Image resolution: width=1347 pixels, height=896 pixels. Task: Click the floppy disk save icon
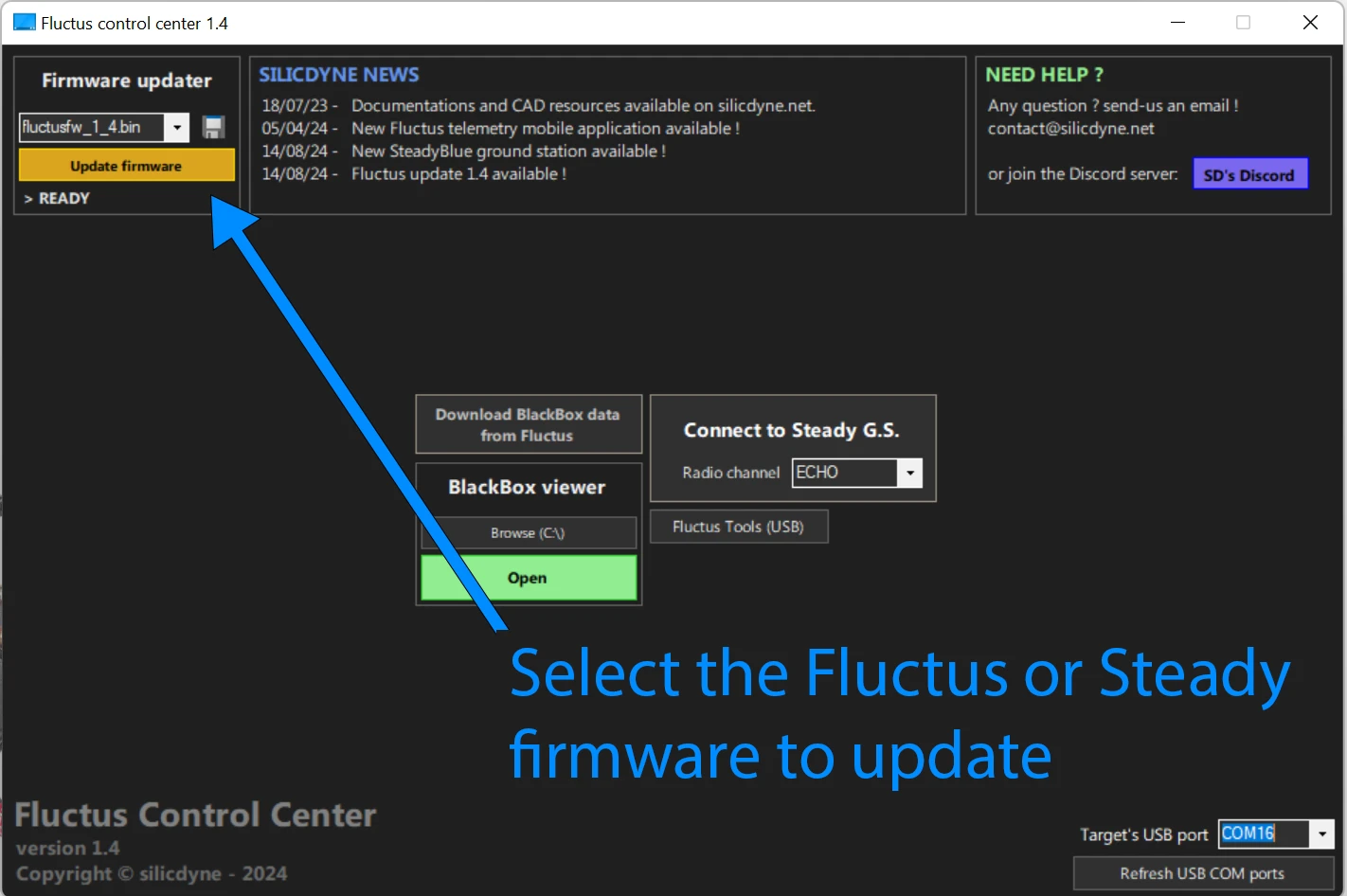[x=214, y=128]
